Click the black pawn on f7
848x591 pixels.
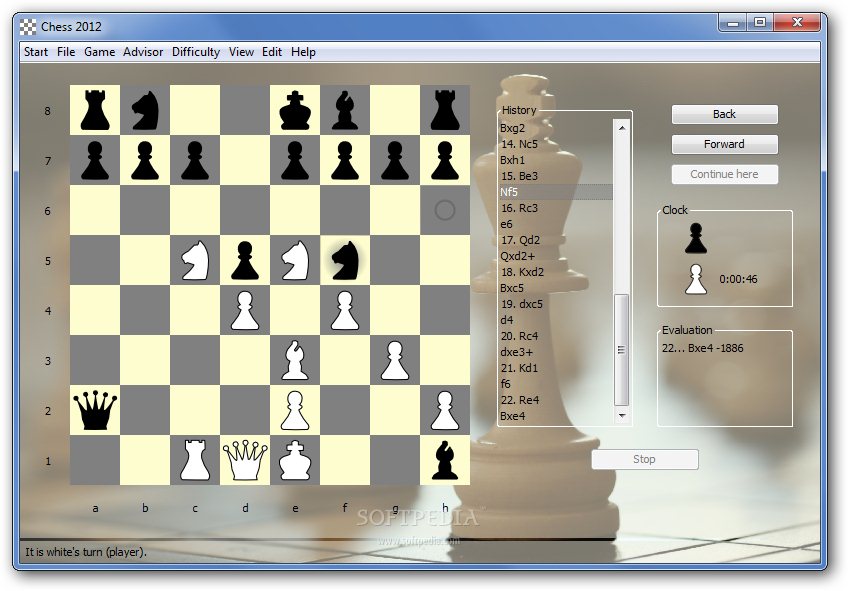(345, 161)
